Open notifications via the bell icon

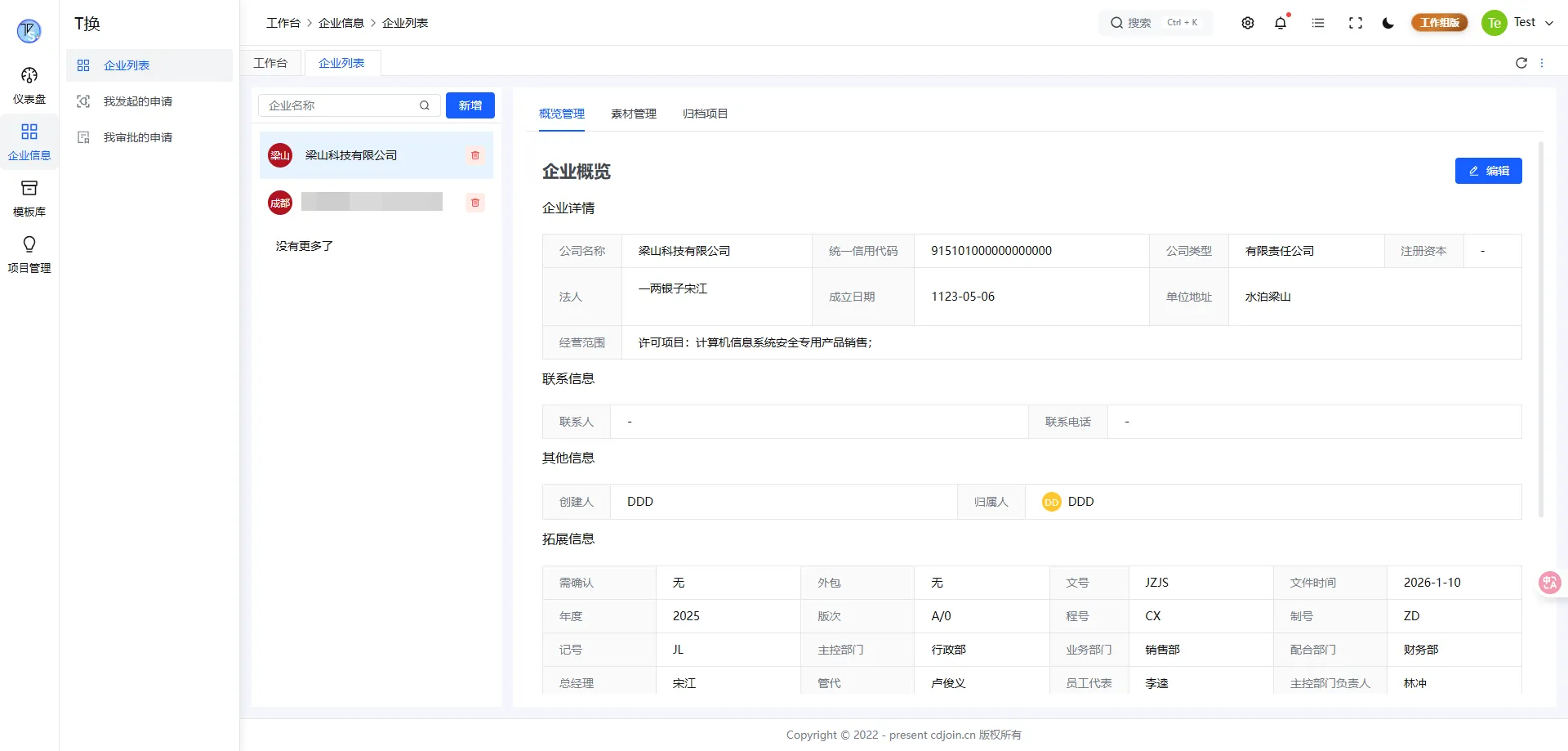pyautogui.click(x=1280, y=23)
